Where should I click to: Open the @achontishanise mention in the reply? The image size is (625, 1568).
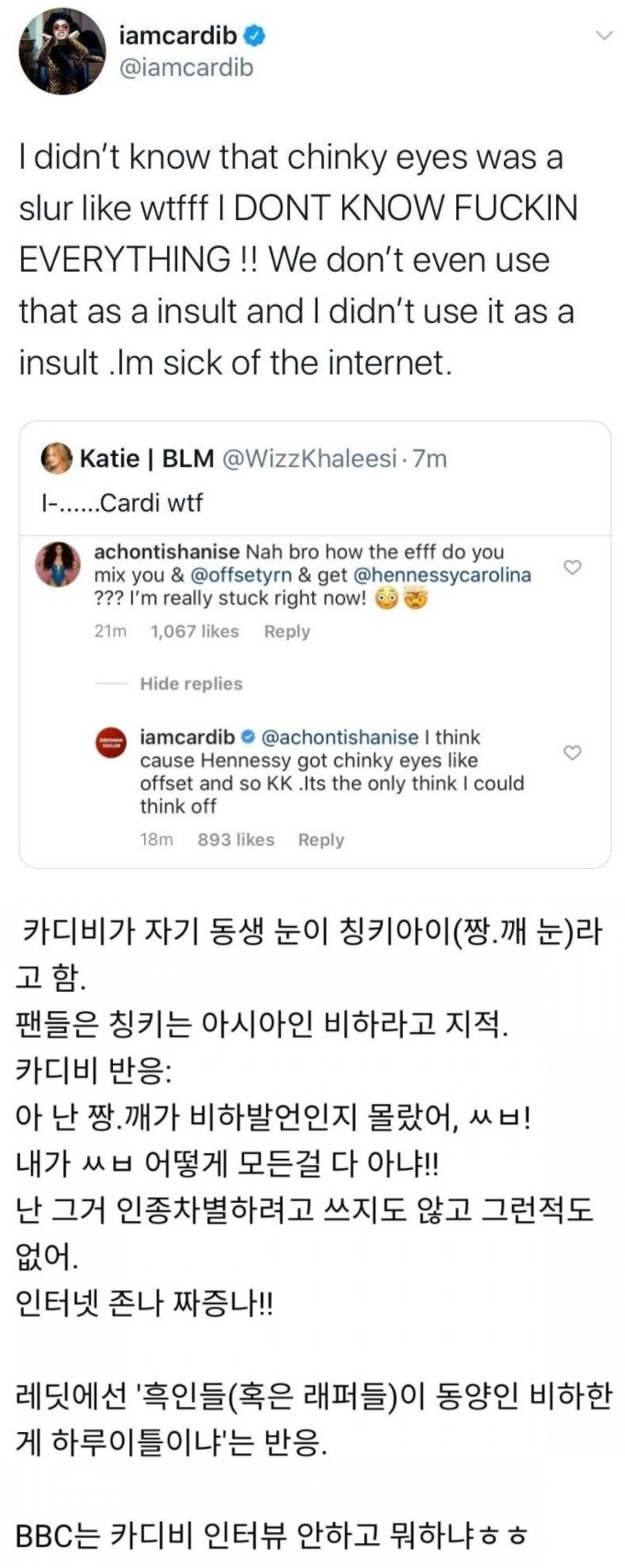tap(340, 737)
